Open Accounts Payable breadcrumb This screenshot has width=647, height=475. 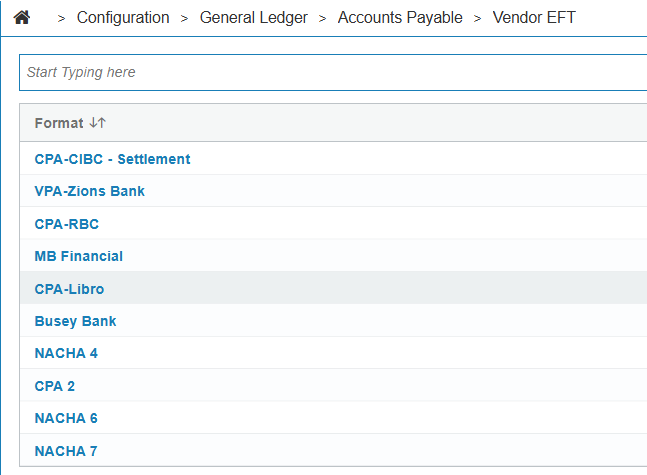click(400, 17)
